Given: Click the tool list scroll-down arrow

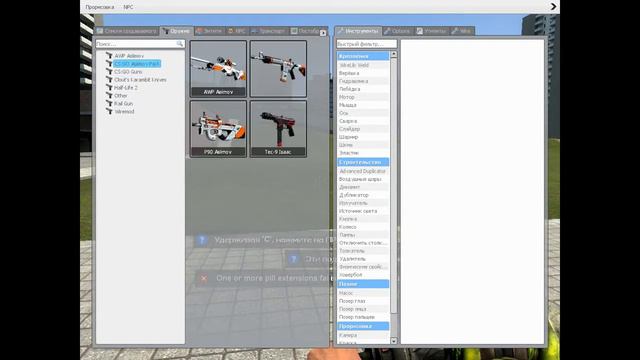Looking at the screenshot, I should [393, 341].
